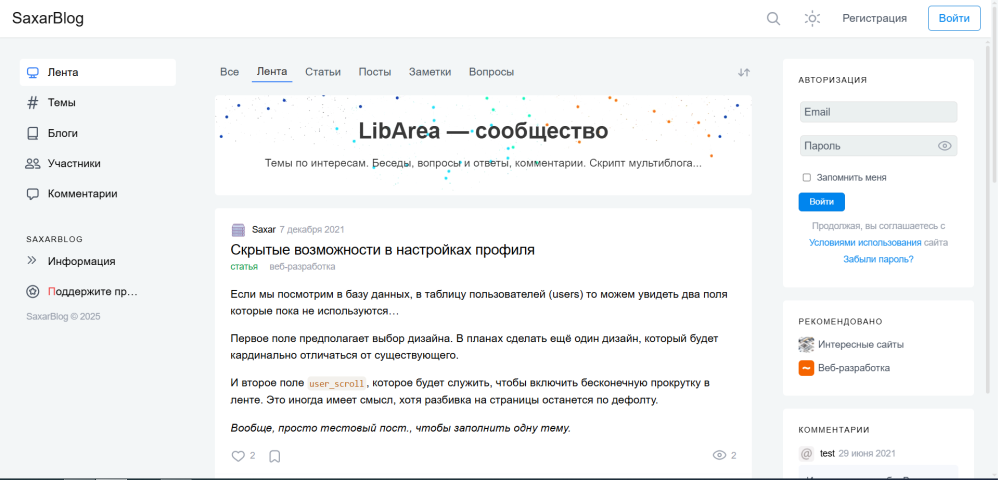
Task: Open the feed sorting arrows menu
Action: (x=743, y=72)
